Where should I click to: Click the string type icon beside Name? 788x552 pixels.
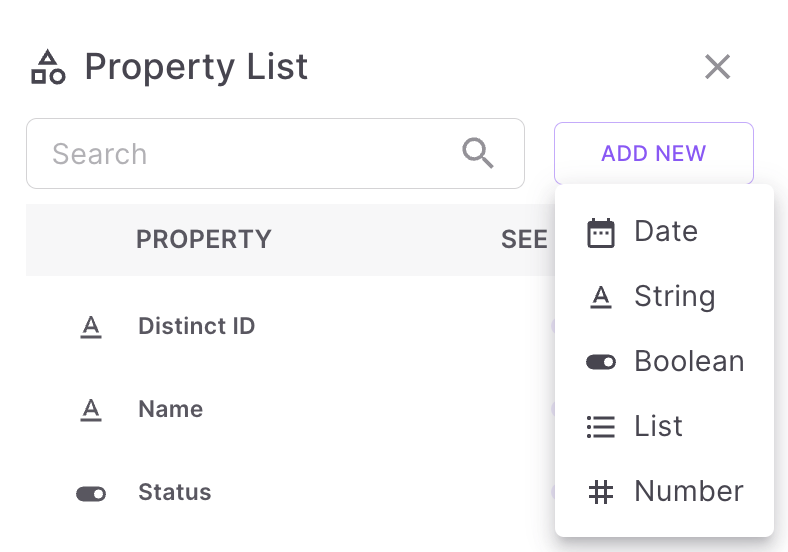91,409
